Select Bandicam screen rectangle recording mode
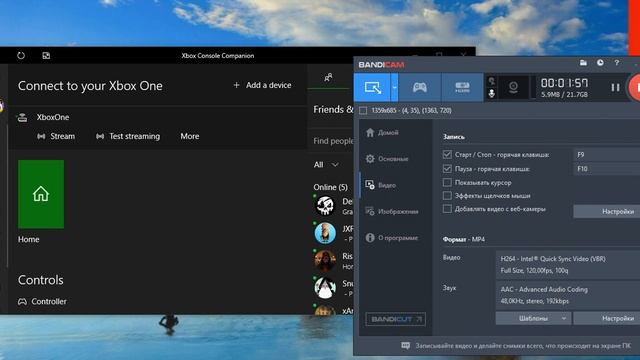The image size is (640, 360). [x=372, y=87]
